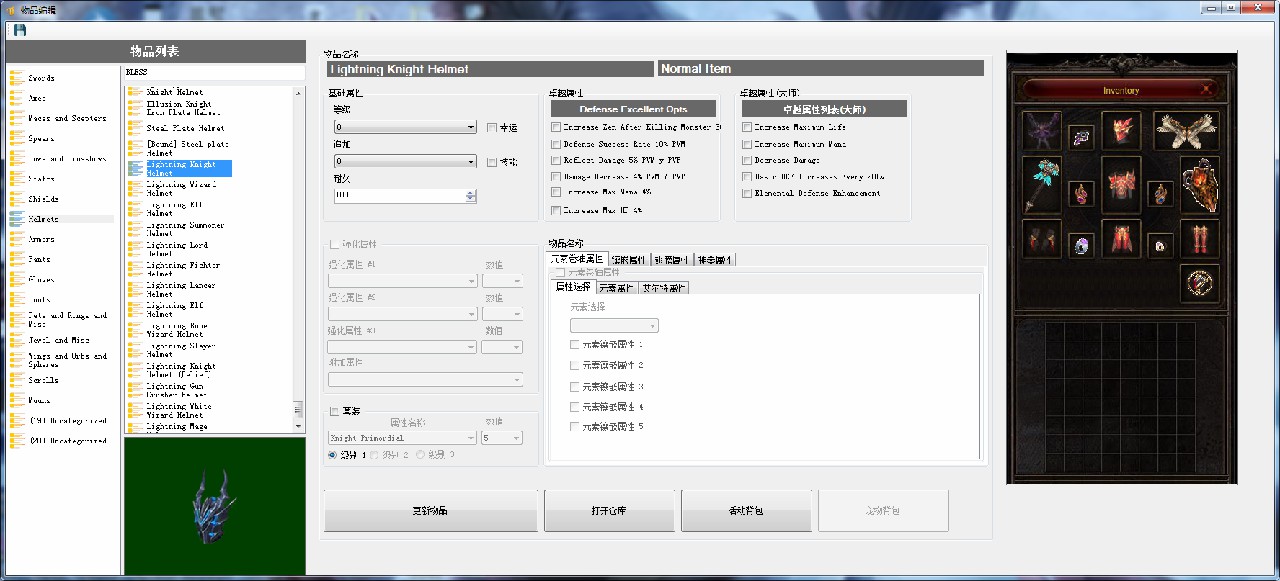Open the Pants category folder
Screen dimensions: 1280x581
coord(30,259)
